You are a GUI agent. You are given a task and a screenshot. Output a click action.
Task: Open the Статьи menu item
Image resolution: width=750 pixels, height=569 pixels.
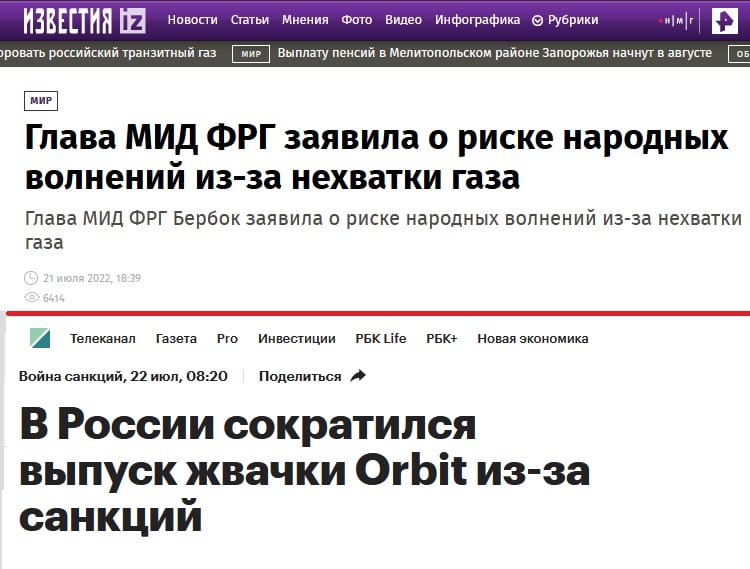[x=250, y=20]
